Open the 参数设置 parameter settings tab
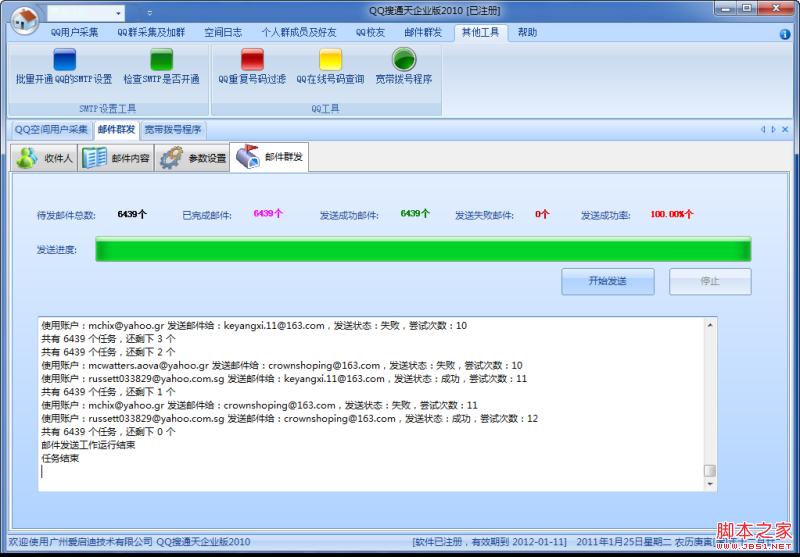This screenshot has width=800, height=557. tap(193, 158)
